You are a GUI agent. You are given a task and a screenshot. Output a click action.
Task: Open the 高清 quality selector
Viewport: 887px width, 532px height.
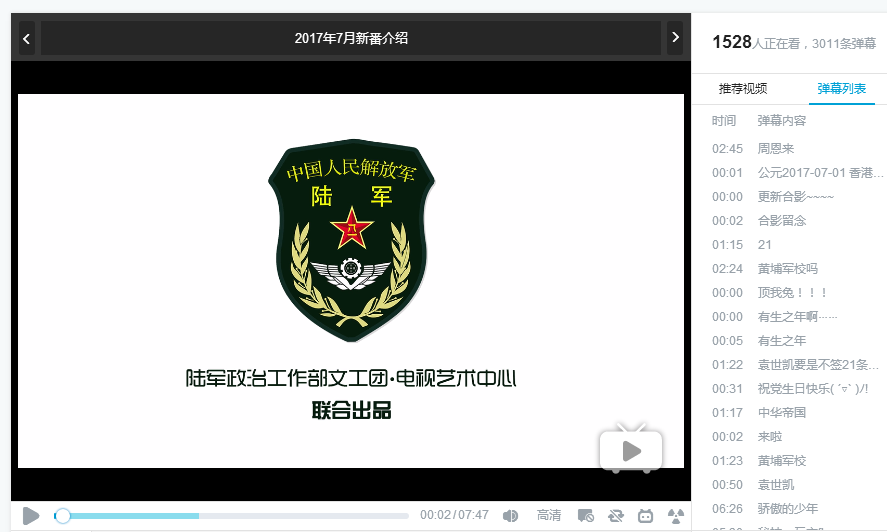tap(549, 516)
